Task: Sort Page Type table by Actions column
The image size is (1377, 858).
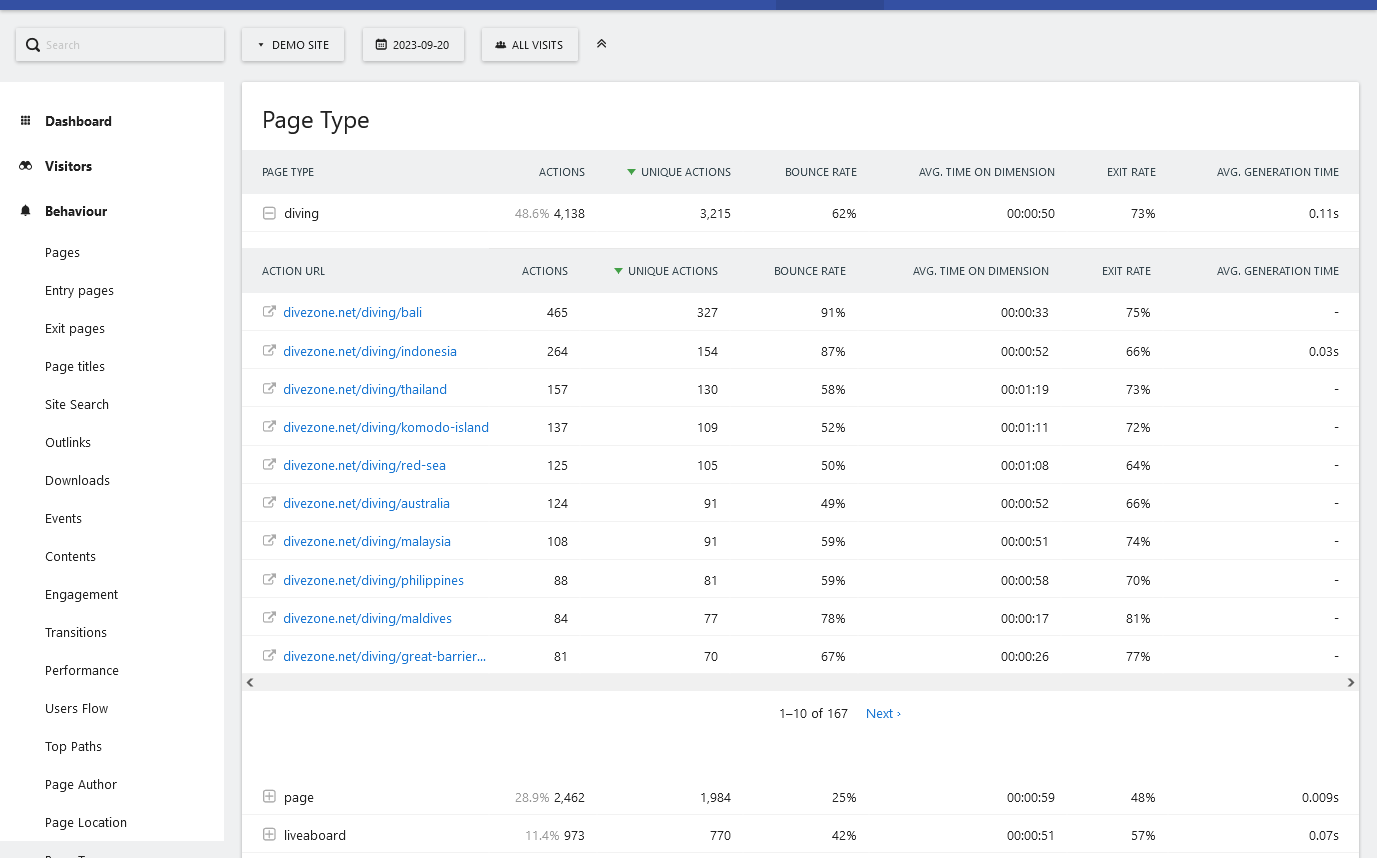Action: (x=562, y=172)
